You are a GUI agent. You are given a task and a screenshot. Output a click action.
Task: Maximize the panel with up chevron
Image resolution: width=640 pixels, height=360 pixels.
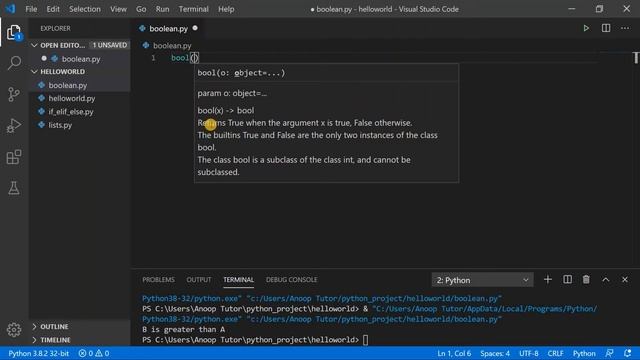[x=606, y=280]
